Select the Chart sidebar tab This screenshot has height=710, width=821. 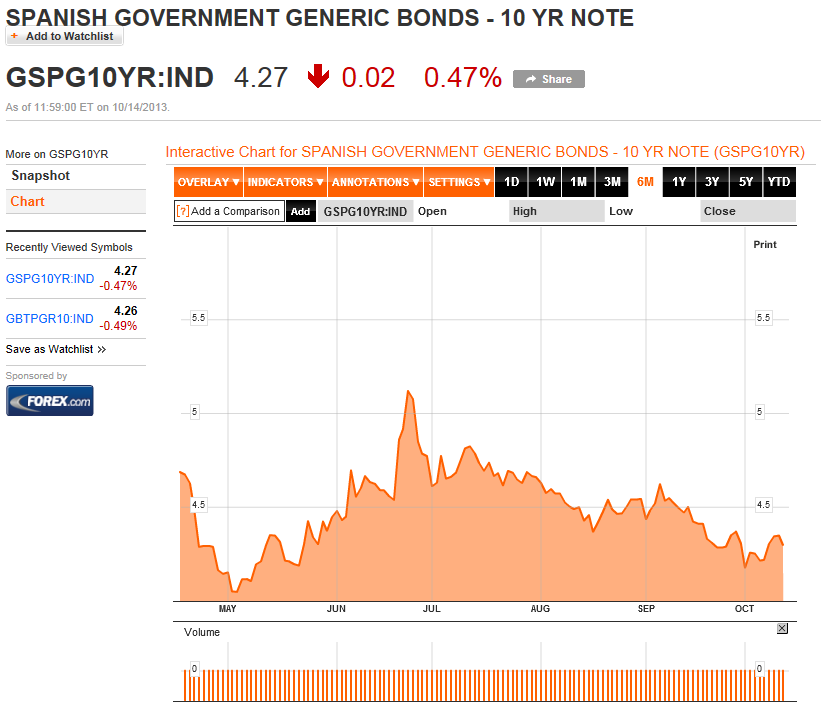click(x=76, y=202)
